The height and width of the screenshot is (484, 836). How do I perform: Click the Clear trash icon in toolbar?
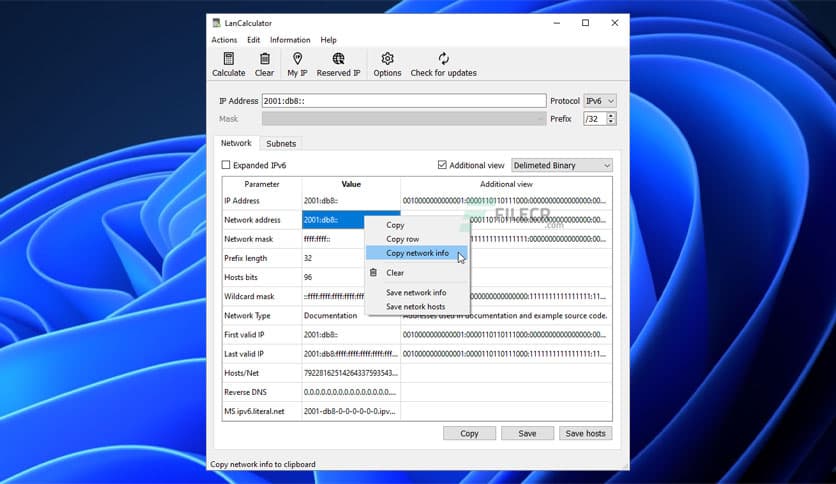click(x=264, y=59)
